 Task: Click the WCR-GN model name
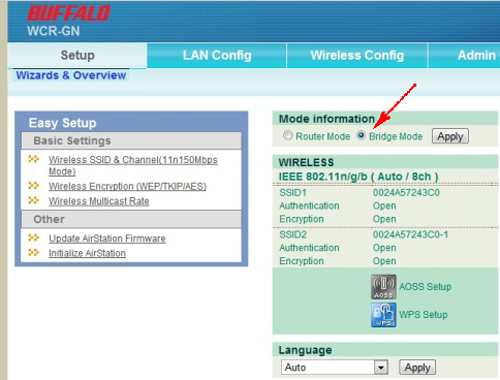54,31
